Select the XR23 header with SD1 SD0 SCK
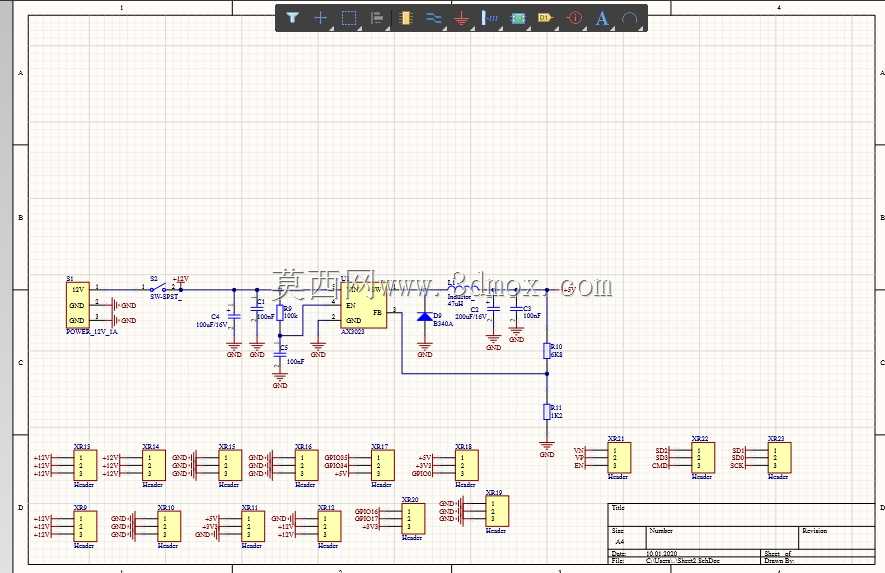The height and width of the screenshot is (573, 885). pos(779,457)
